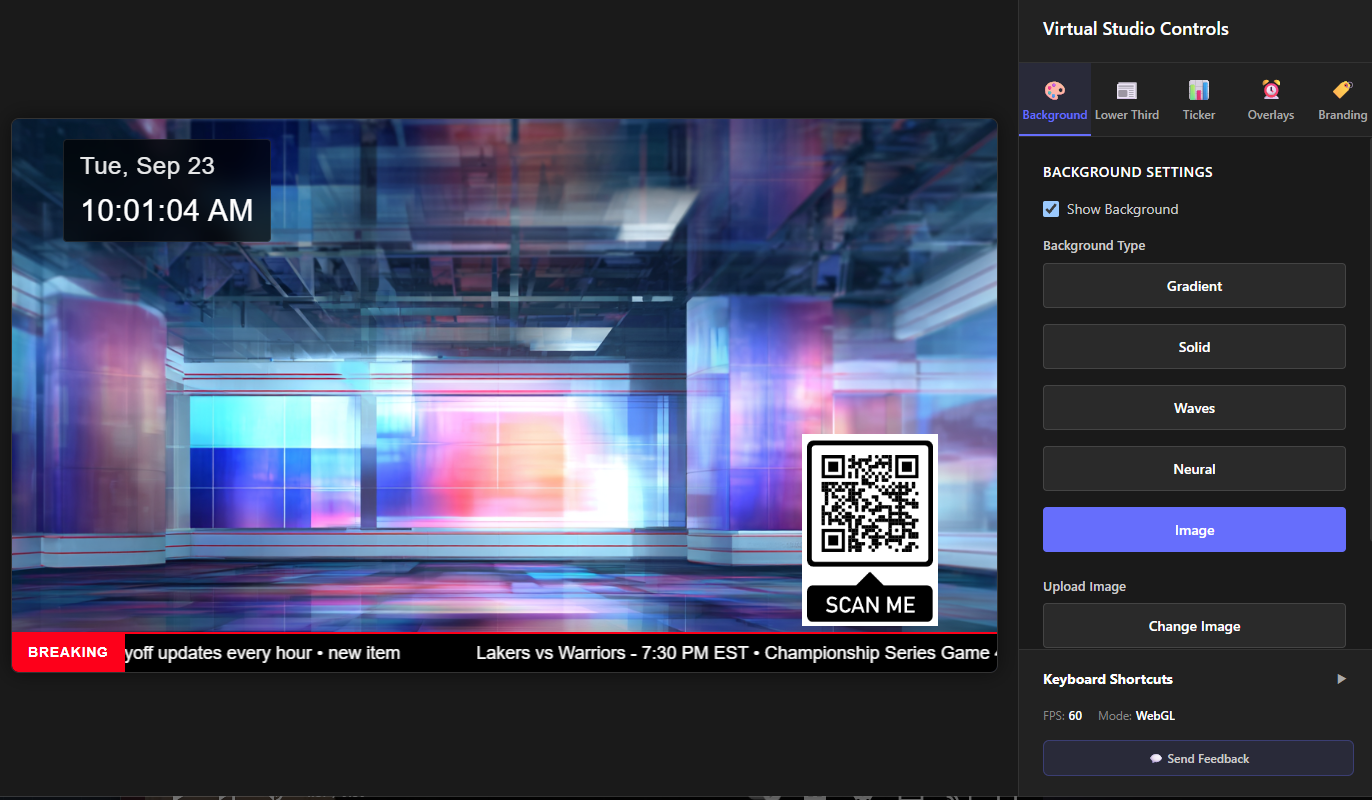
Task: Click the Overlays alarm clock icon
Action: (1270, 88)
